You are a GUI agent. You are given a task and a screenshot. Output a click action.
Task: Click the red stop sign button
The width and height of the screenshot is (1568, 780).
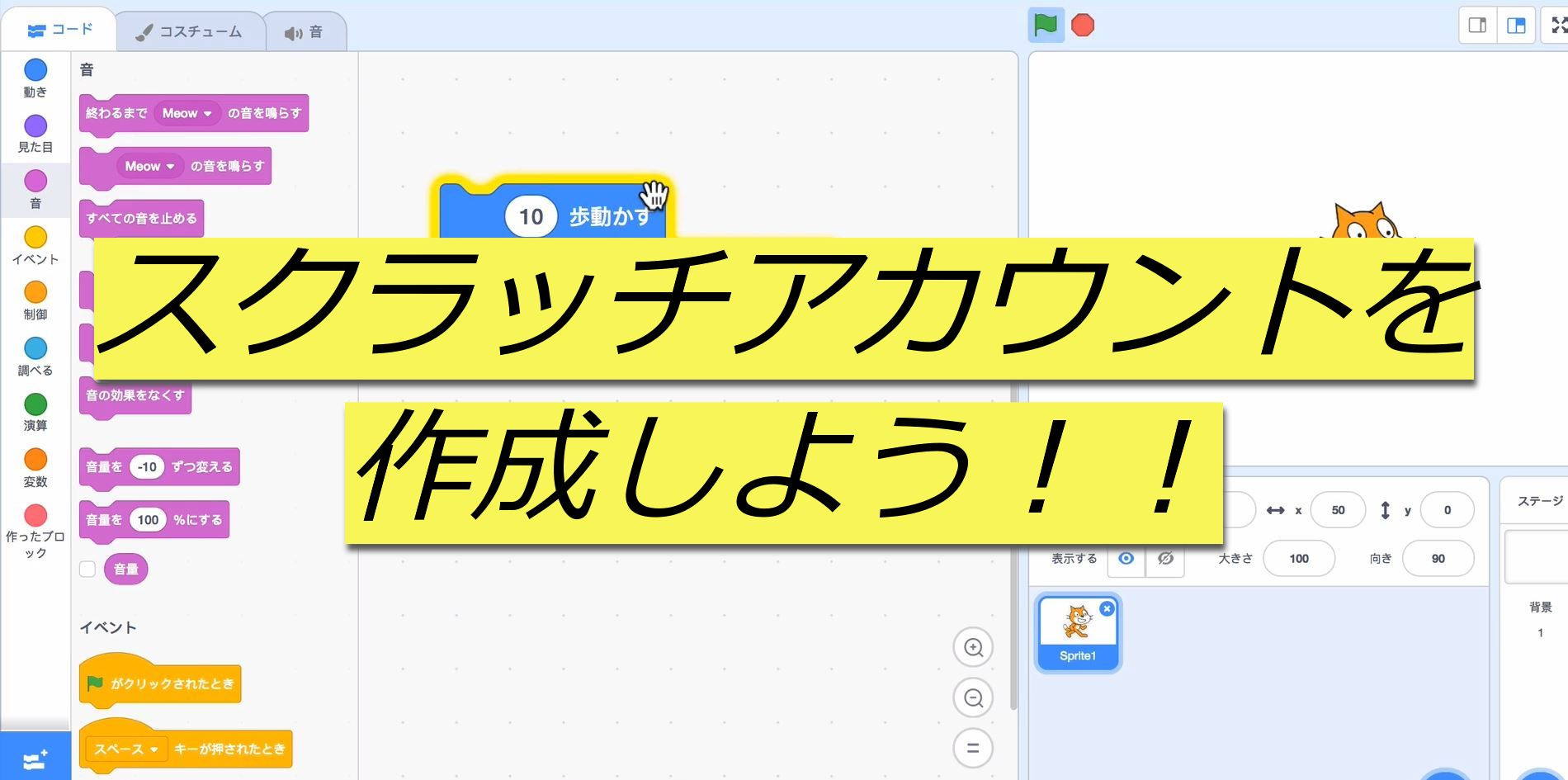click(1083, 26)
